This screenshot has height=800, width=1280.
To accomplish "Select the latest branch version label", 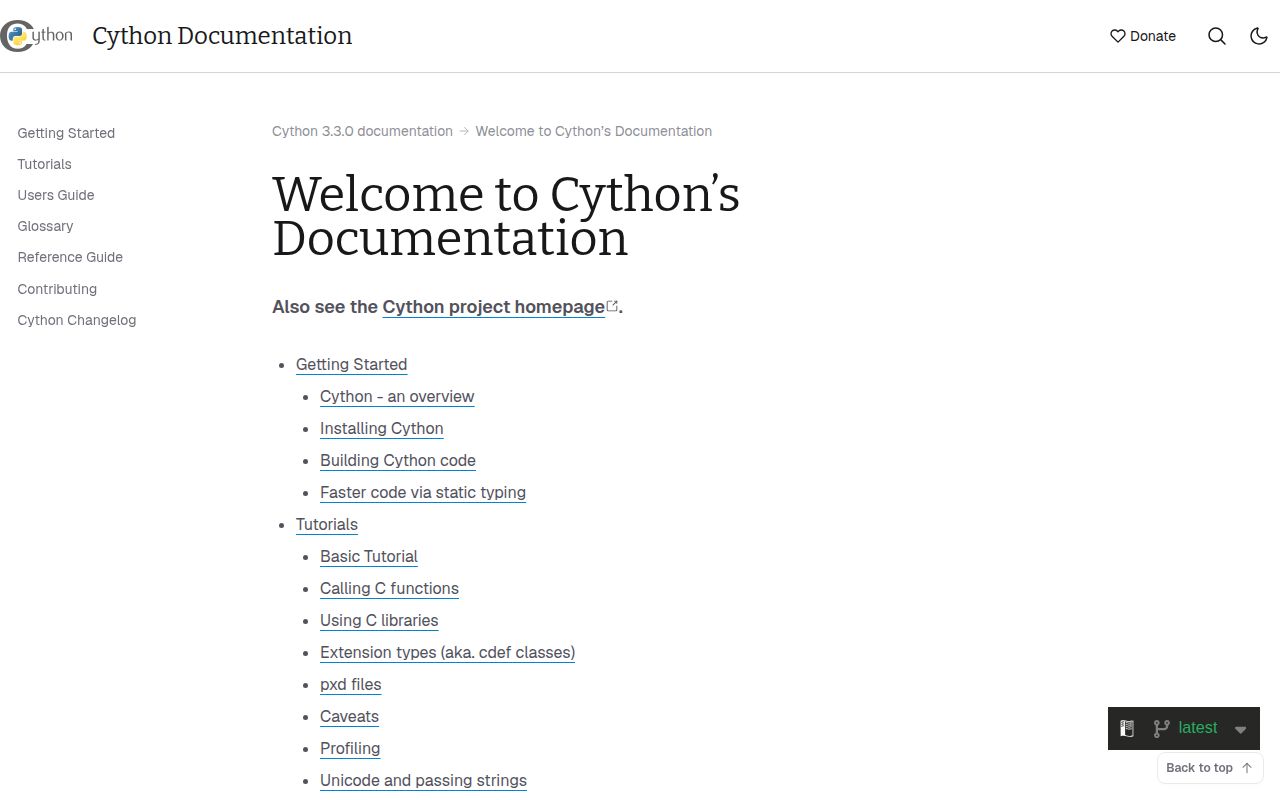I will point(1198,728).
